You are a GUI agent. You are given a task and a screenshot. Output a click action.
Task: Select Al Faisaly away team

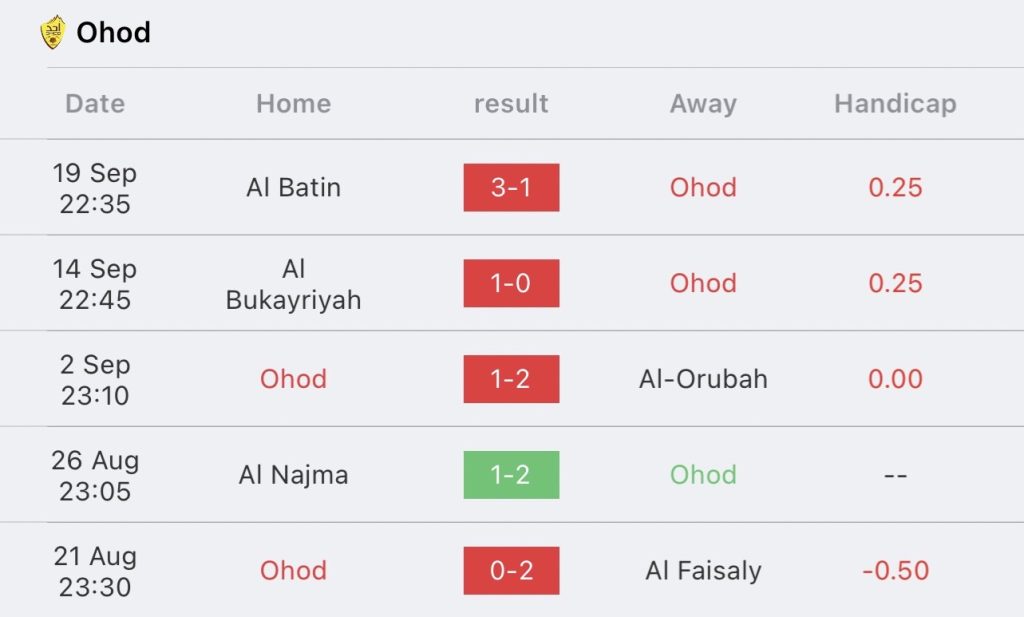click(703, 571)
